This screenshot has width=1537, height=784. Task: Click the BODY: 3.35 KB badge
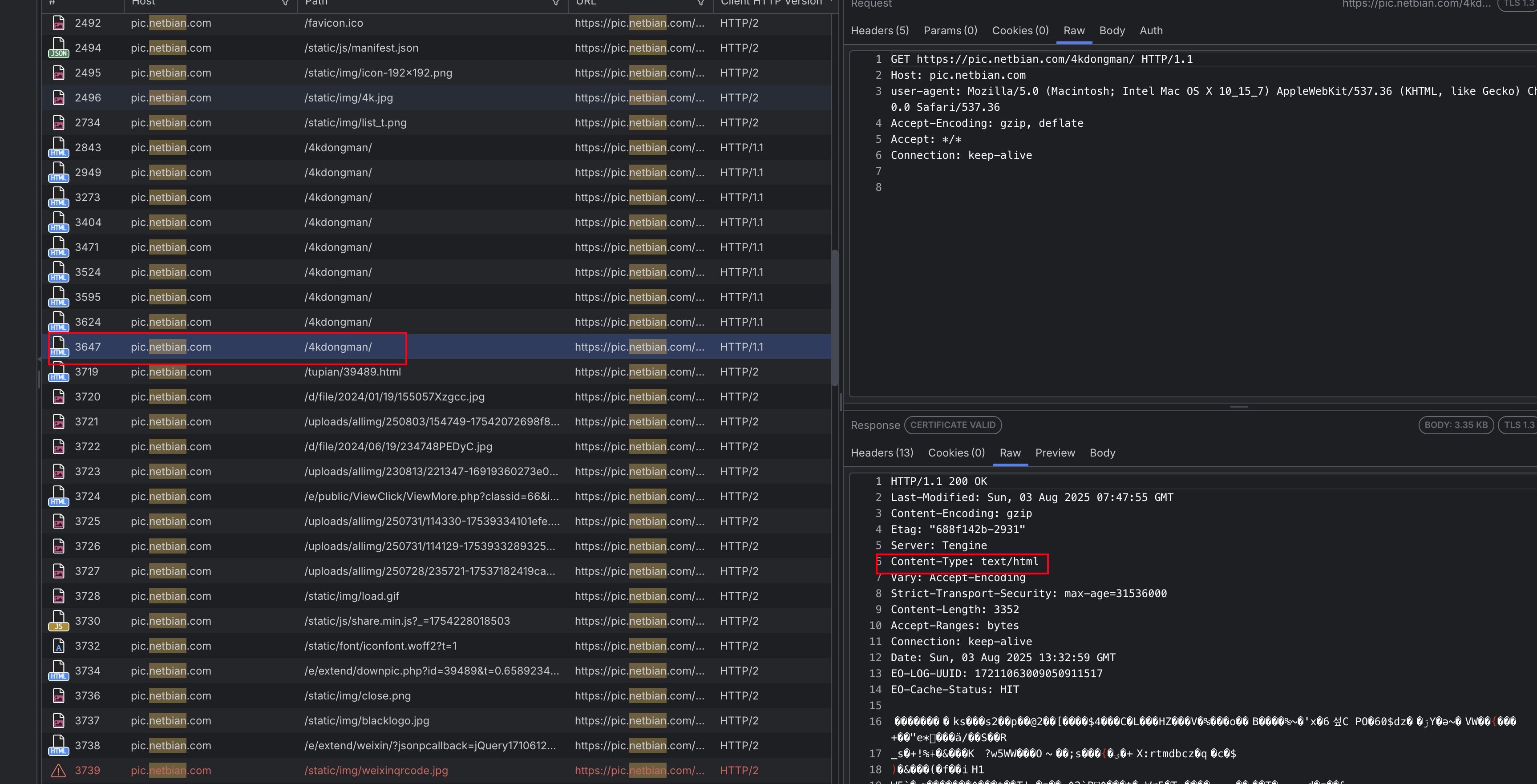tap(1455, 425)
